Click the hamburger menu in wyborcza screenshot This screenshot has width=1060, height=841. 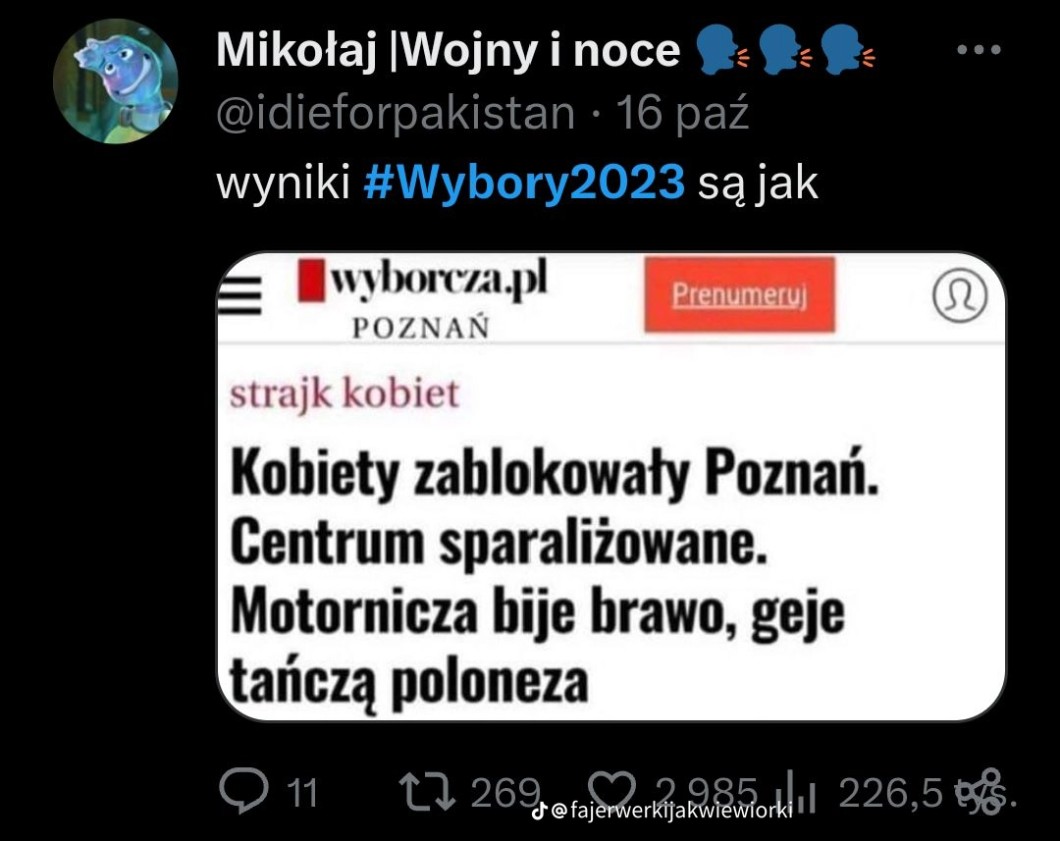pyautogui.click(x=239, y=295)
